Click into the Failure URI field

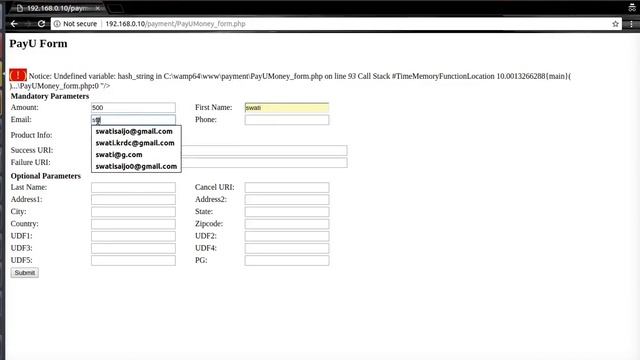click(264, 162)
